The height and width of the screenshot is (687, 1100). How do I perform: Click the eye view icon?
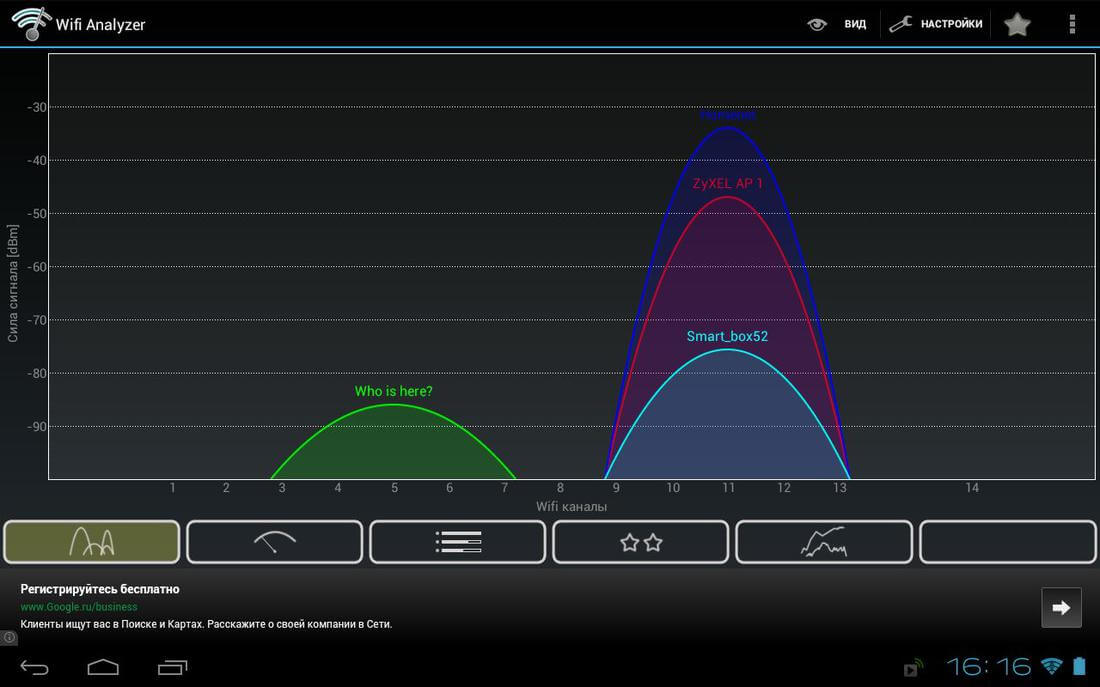pyautogui.click(x=817, y=25)
